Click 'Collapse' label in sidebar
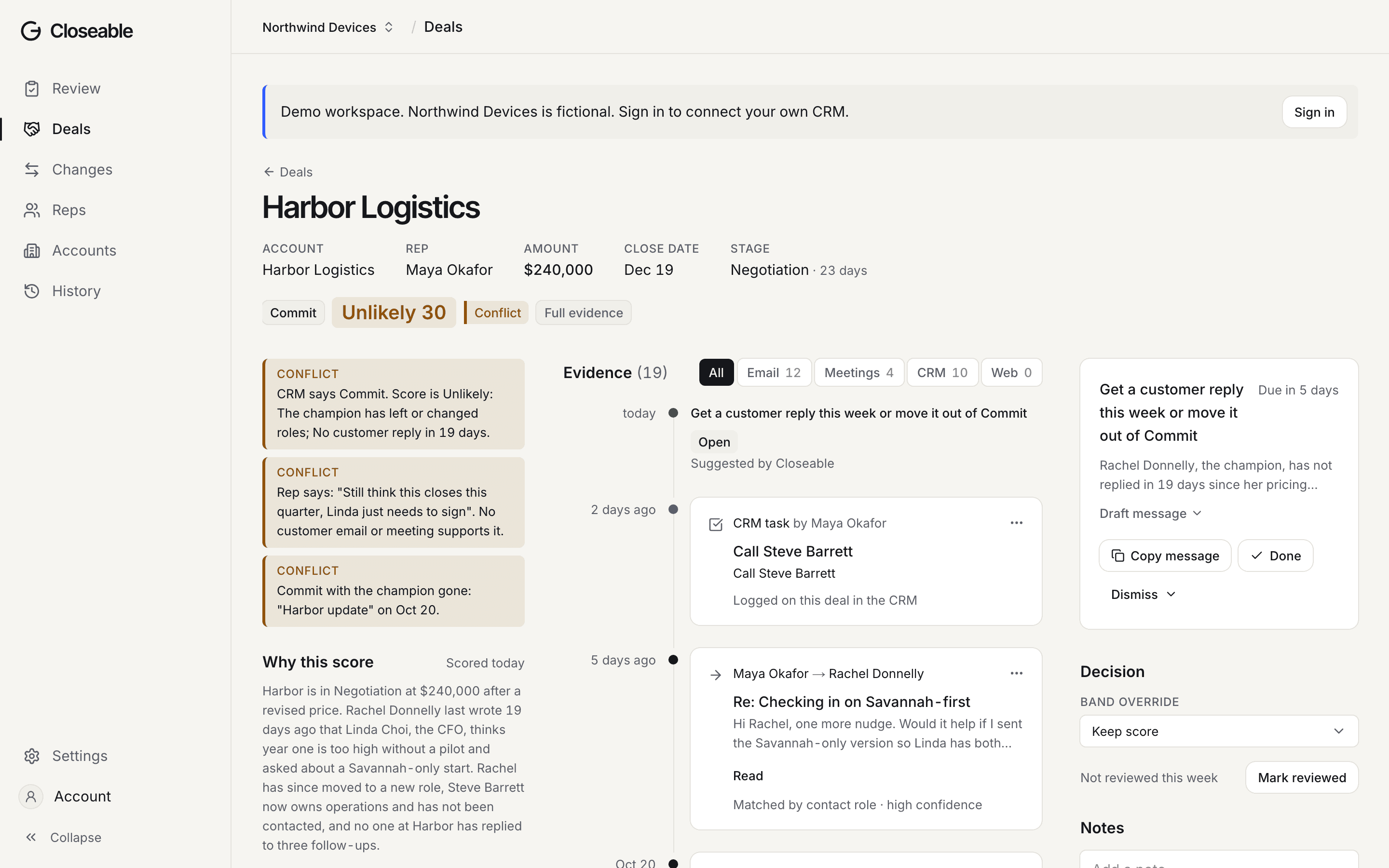Image resolution: width=1389 pixels, height=868 pixels. pos(76,838)
